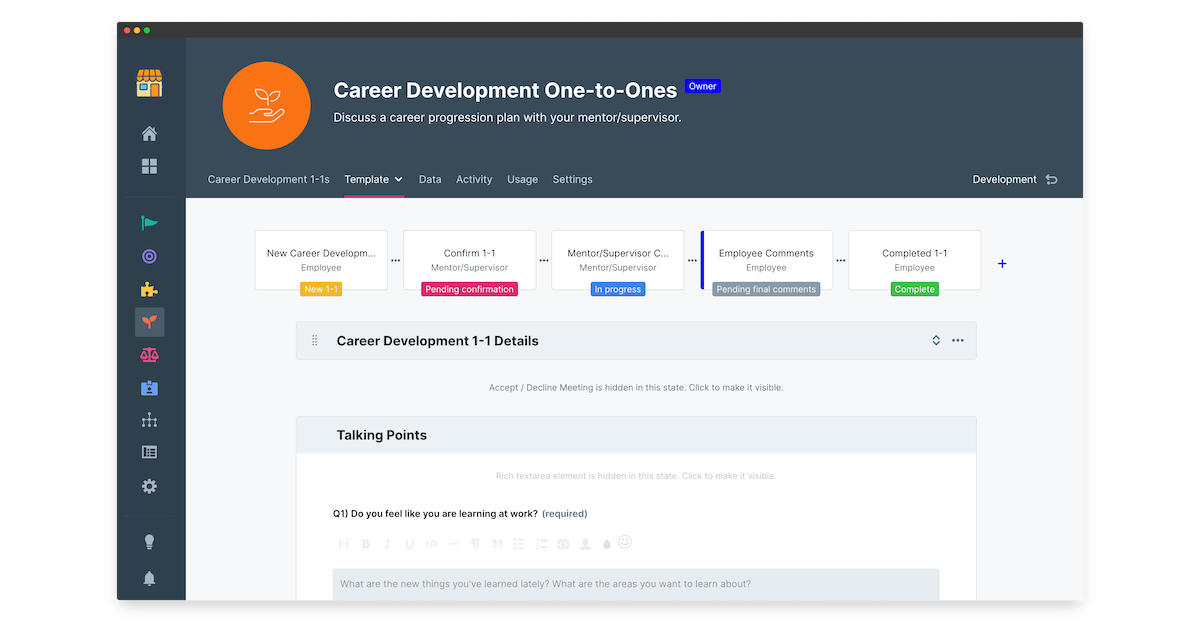Open notifications bell in sidebar
This screenshot has height=622, width=1200.
click(149, 578)
